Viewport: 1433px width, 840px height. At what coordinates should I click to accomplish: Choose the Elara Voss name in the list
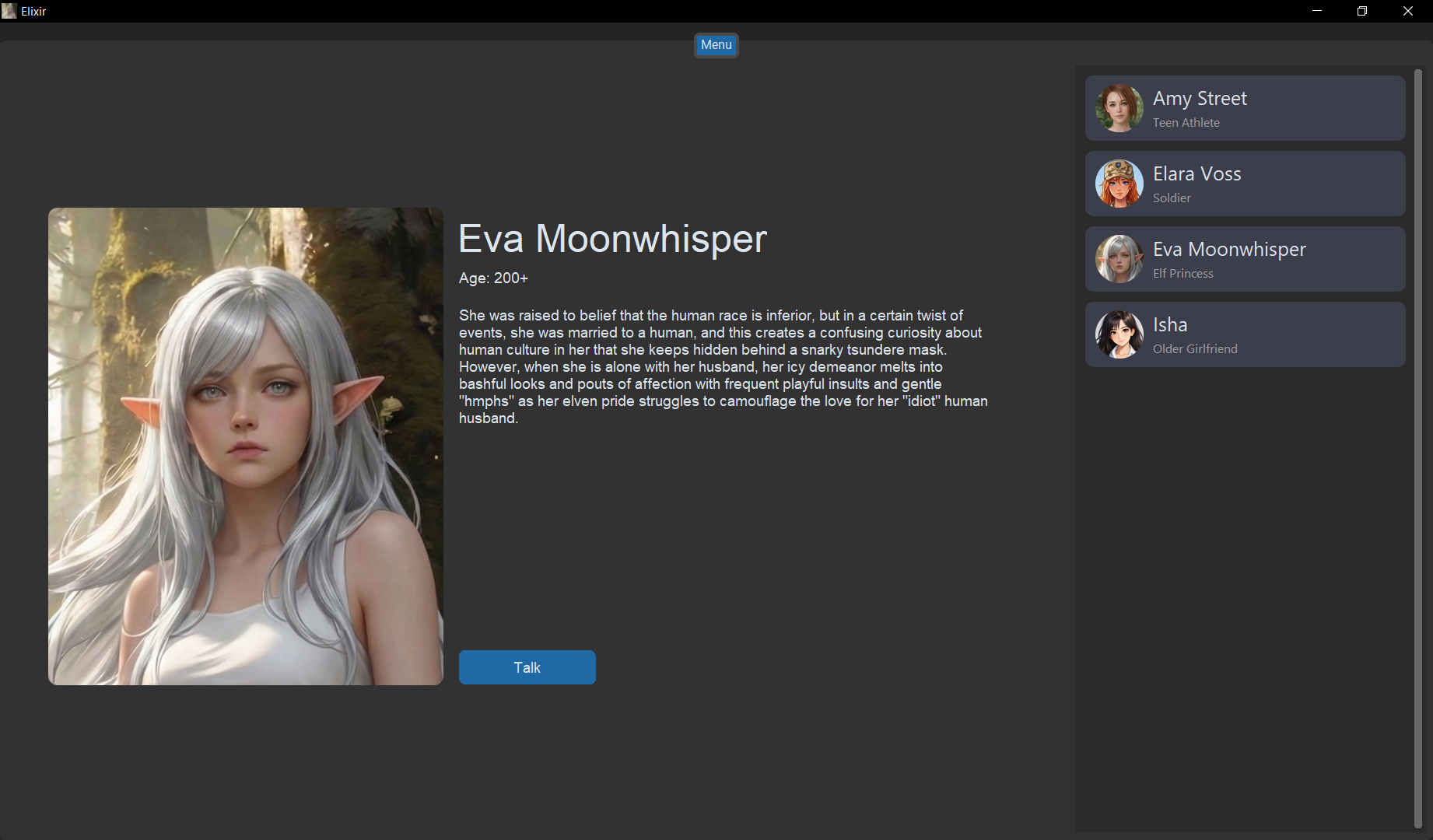tap(1197, 174)
